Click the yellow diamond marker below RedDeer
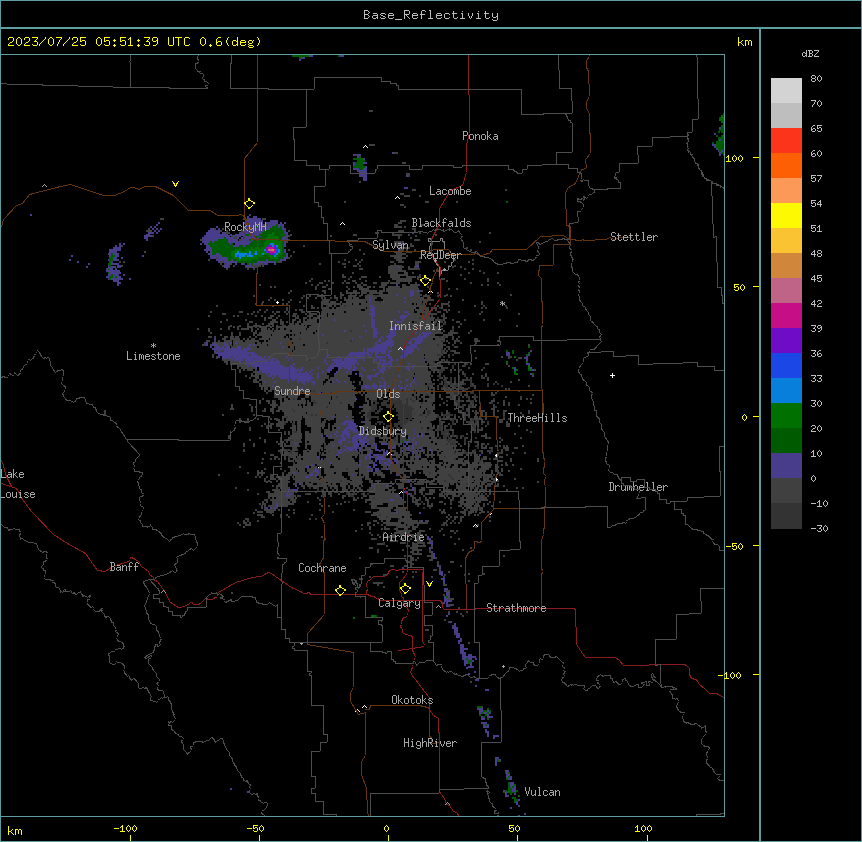The image size is (862, 842). click(425, 281)
